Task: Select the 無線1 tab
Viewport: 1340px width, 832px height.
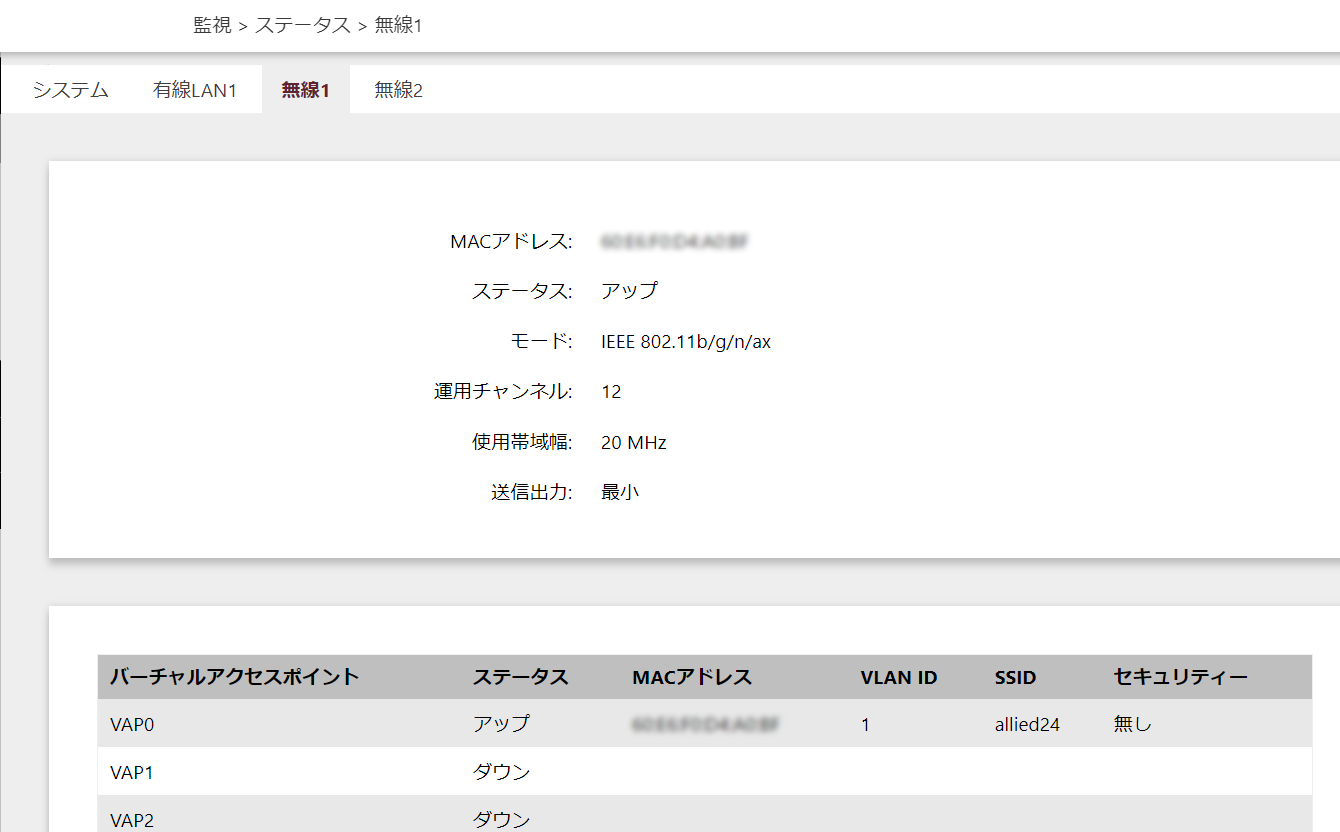Action: tap(306, 91)
